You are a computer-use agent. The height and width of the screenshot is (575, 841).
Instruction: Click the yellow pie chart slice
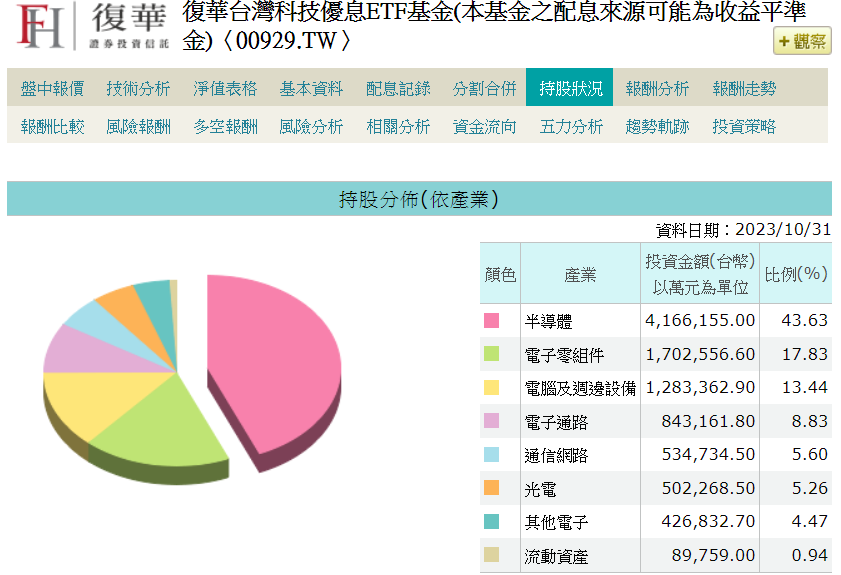point(102,400)
